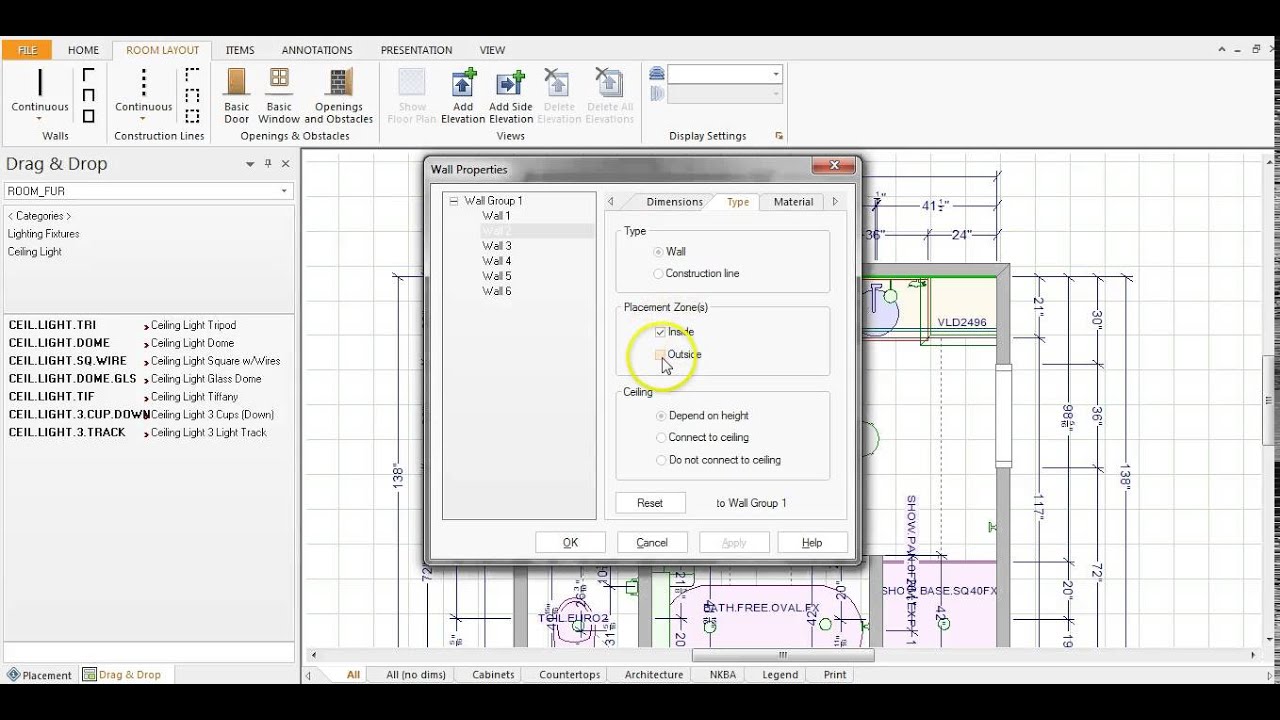Image resolution: width=1280 pixels, height=720 pixels.
Task: Select the Wall type radio button
Action: coord(658,252)
